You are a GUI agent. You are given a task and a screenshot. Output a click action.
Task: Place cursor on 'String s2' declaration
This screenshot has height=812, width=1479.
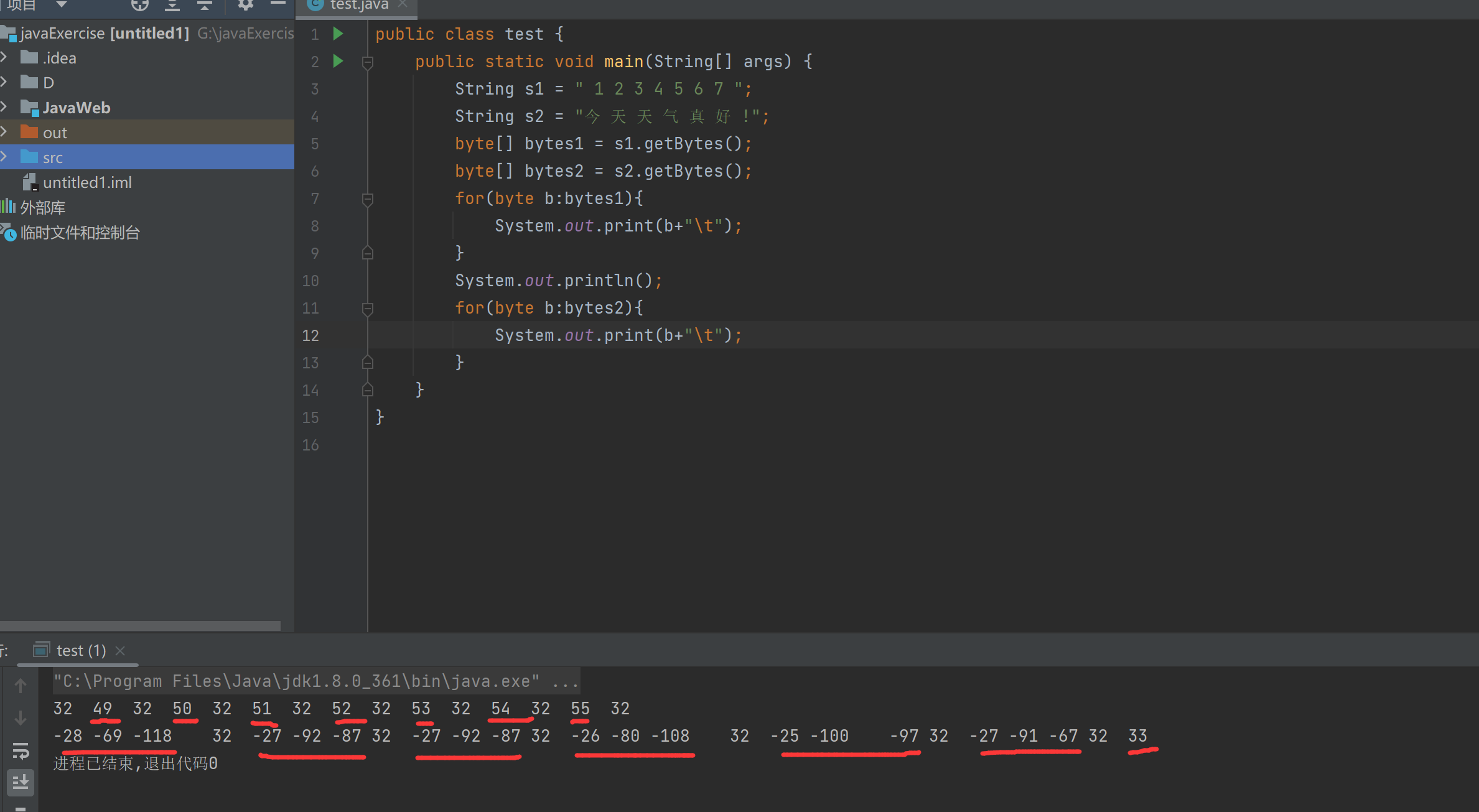pos(612,116)
